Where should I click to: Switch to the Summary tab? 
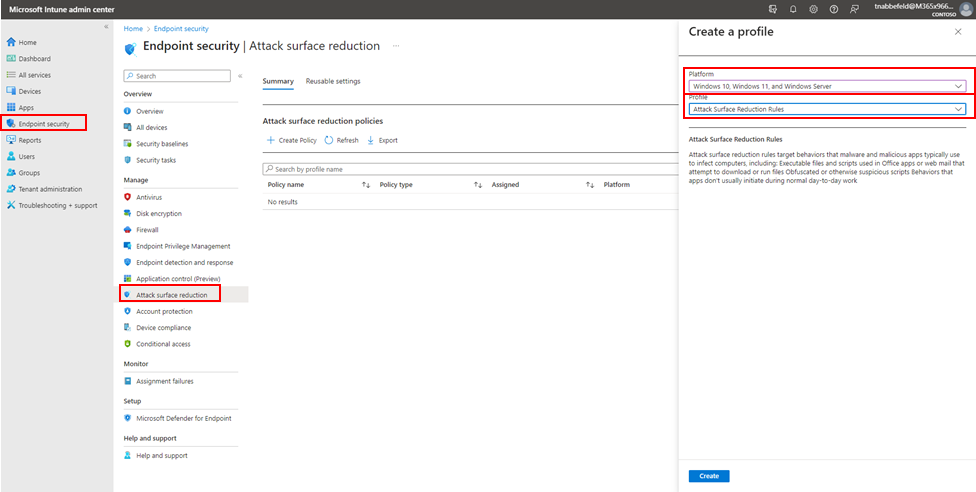(278, 81)
